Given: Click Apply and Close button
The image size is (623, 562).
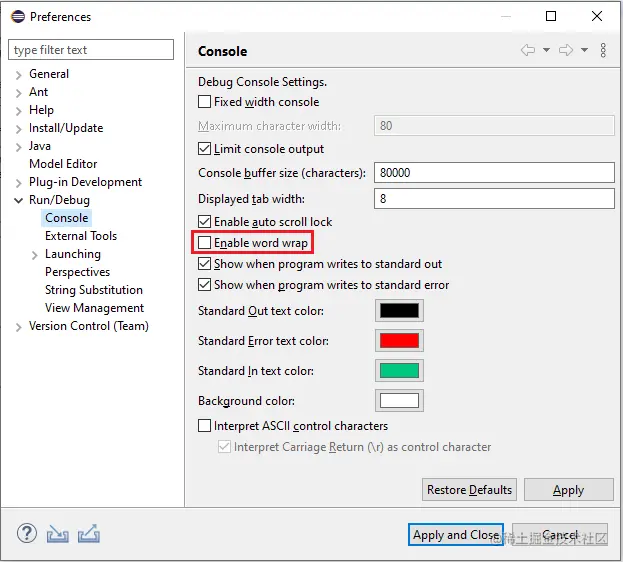Looking at the screenshot, I should coord(456,535).
